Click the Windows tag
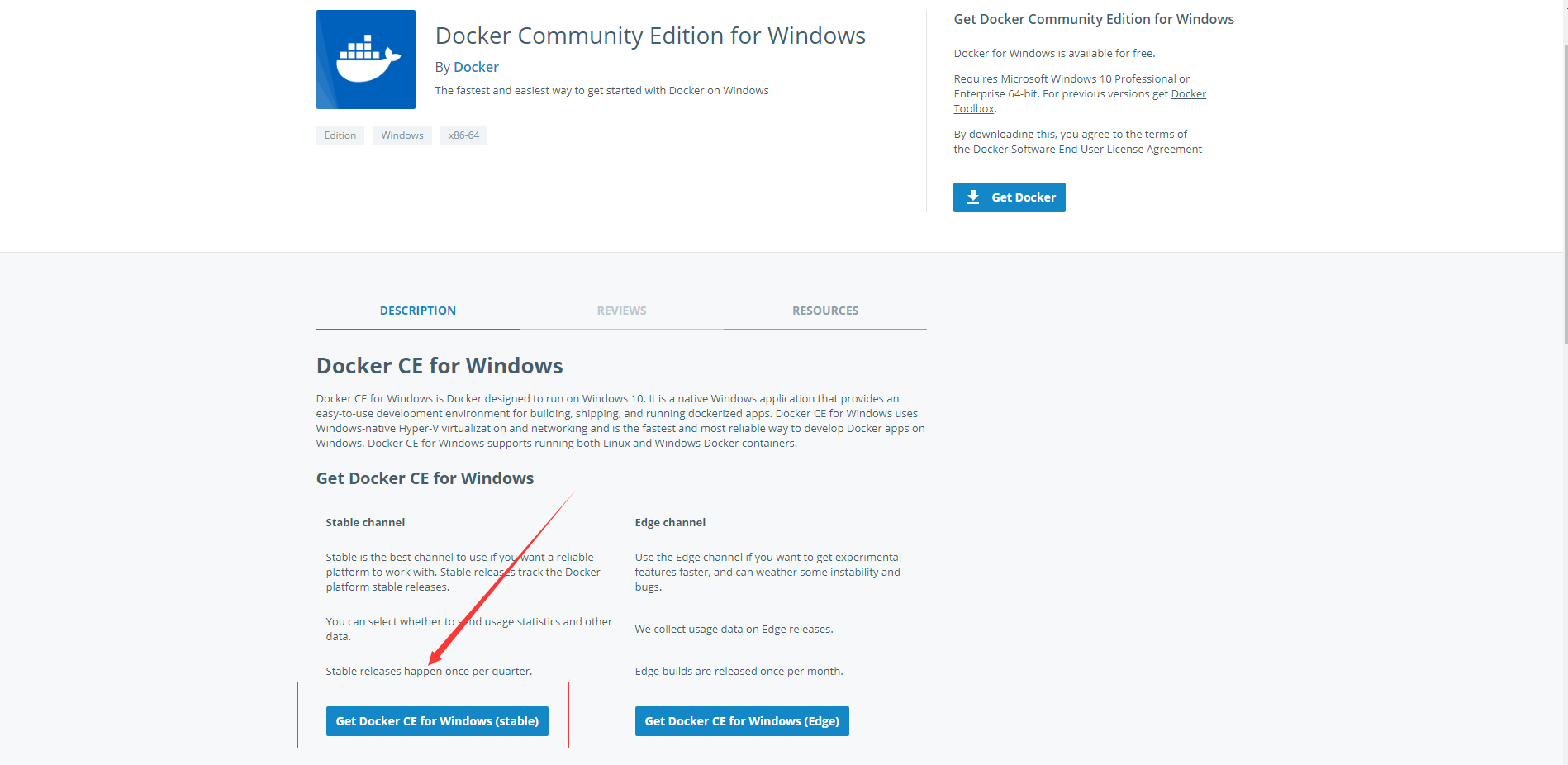This screenshot has width=1568, height=765. [402, 135]
